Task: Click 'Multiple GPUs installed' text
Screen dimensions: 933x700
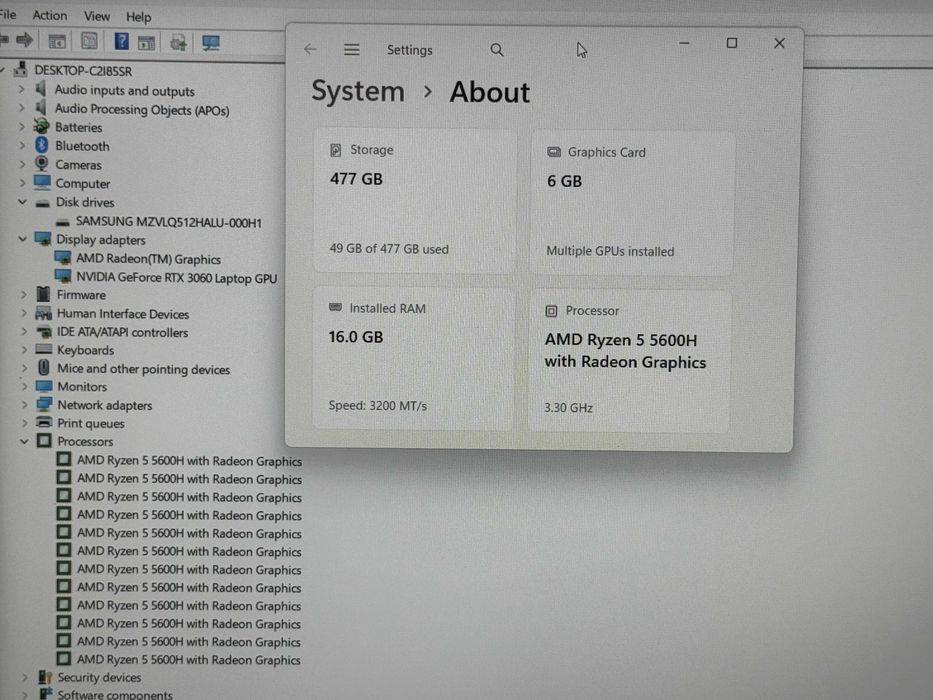Action: pyautogui.click(x=610, y=251)
